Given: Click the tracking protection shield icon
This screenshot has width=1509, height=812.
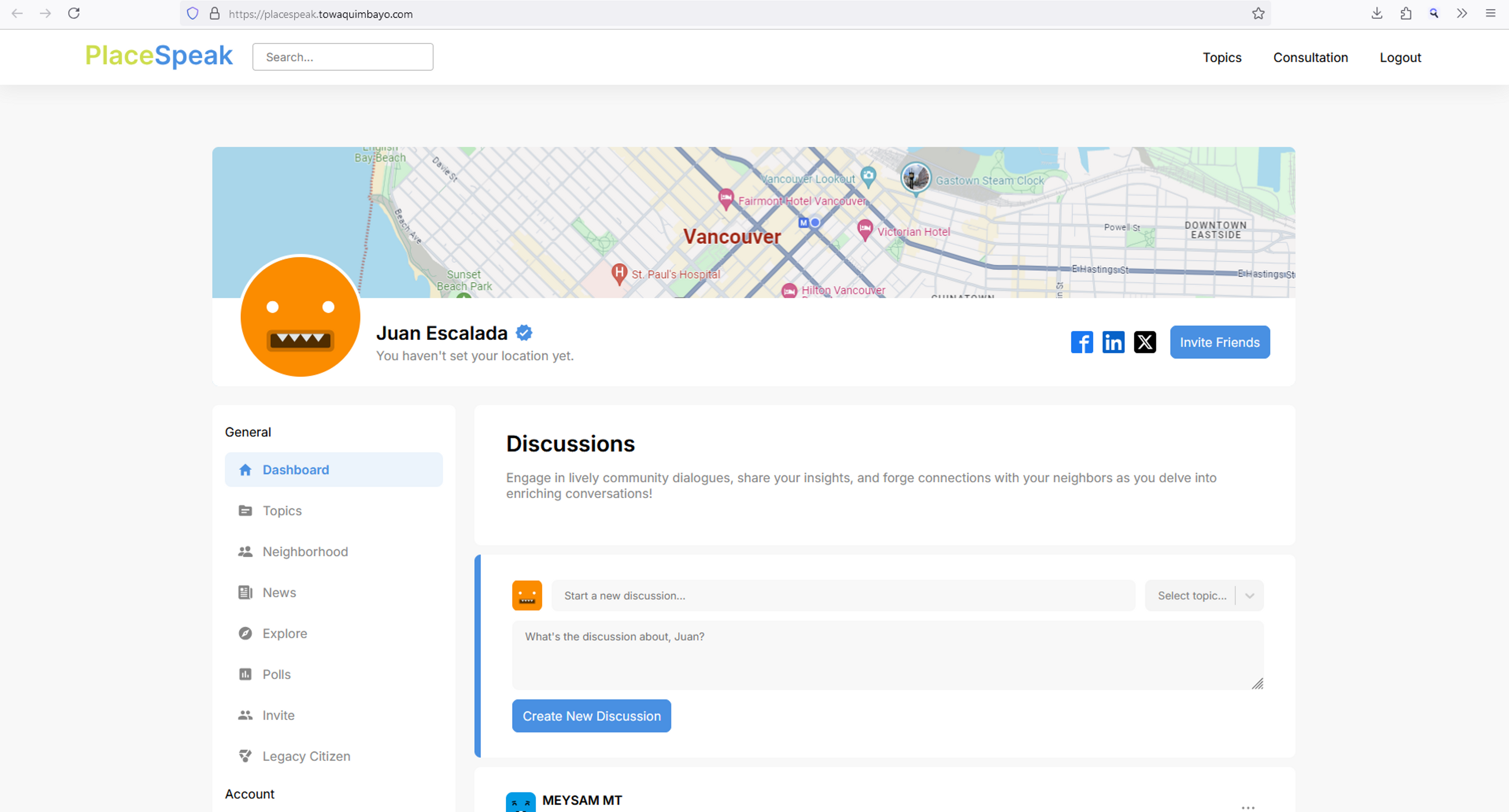Looking at the screenshot, I should click(193, 13).
